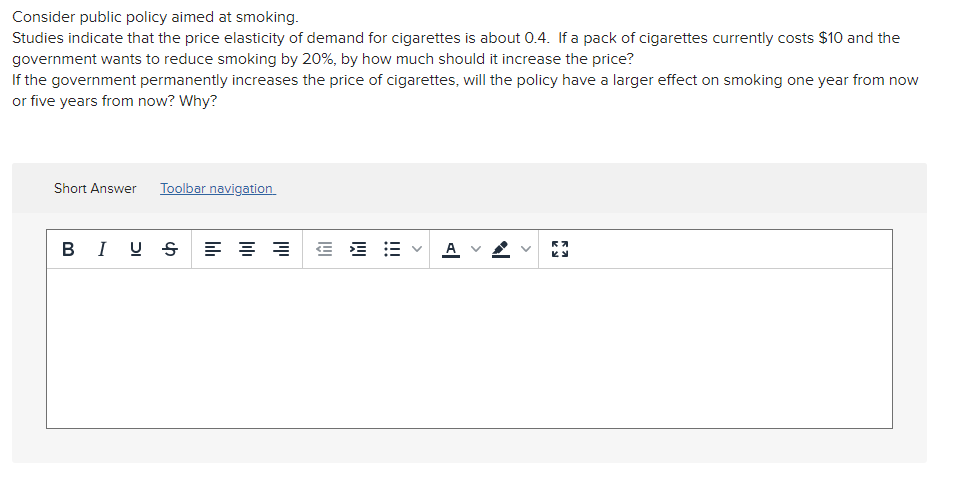Open the font color dropdown arrow
The height and width of the screenshot is (488, 960).
click(x=476, y=249)
